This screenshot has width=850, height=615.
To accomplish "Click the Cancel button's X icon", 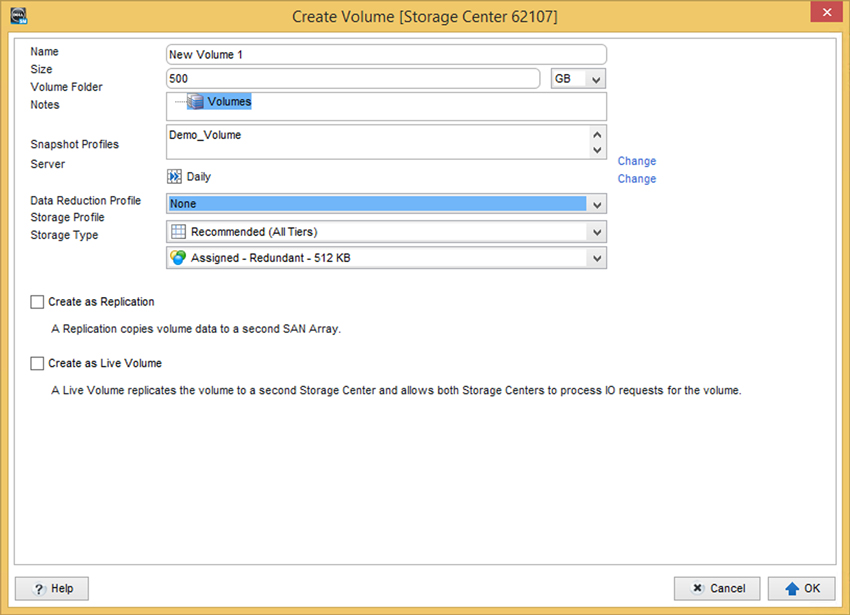I will click(x=698, y=588).
